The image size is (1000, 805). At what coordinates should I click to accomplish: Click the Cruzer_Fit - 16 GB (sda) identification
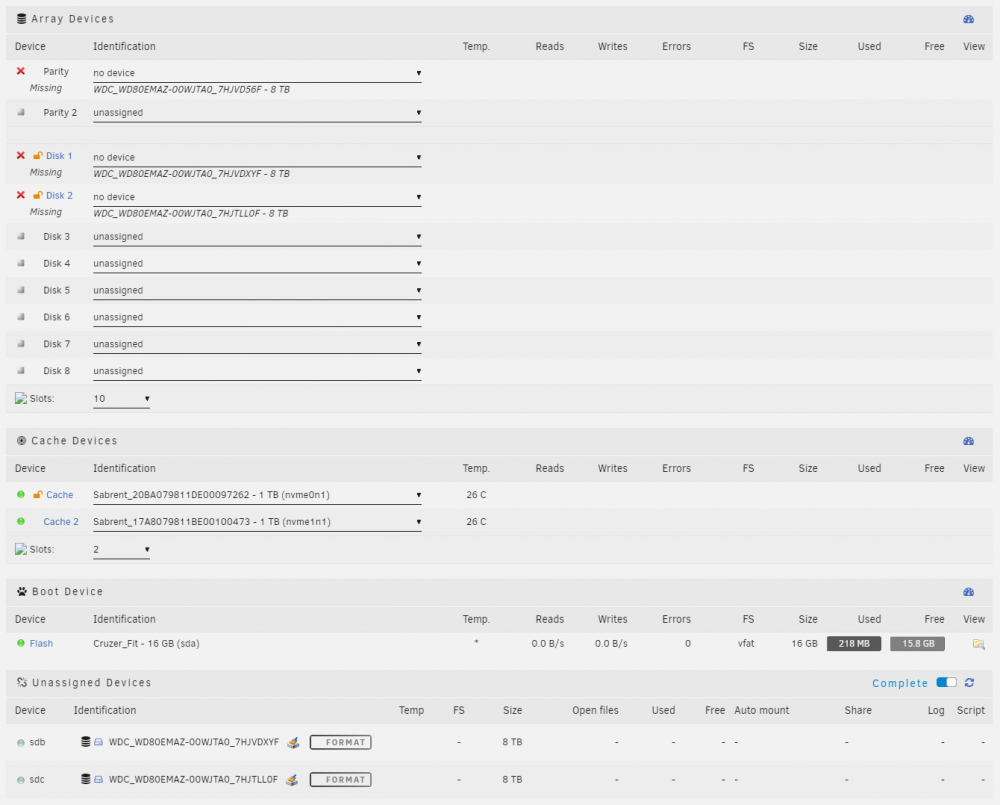pos(146,643)
